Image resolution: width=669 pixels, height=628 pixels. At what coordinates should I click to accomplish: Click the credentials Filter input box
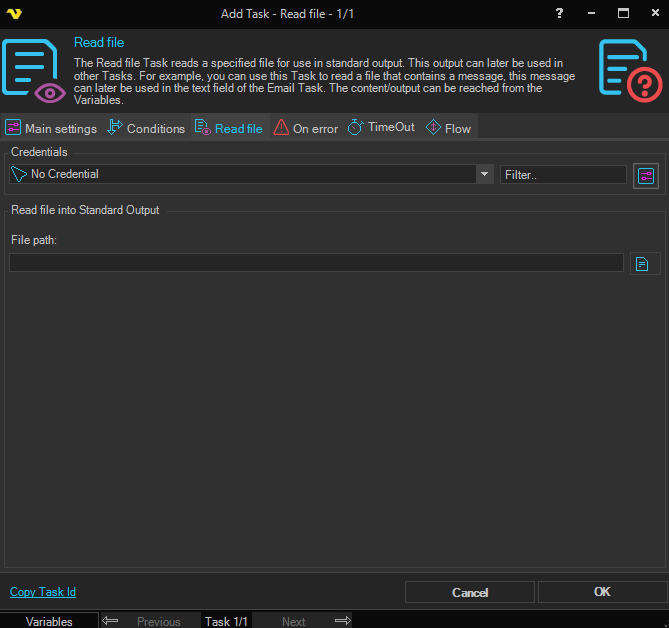point(563,174)
